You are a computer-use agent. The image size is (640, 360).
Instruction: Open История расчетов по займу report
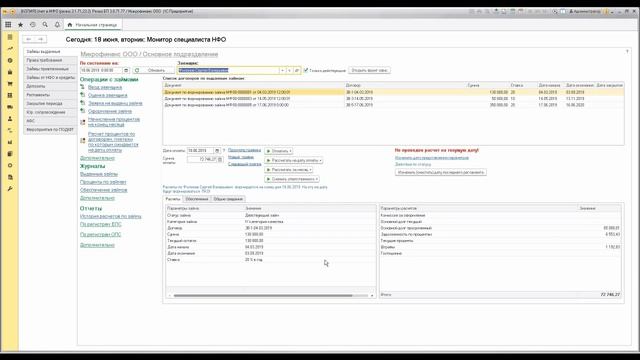[111, 216]
